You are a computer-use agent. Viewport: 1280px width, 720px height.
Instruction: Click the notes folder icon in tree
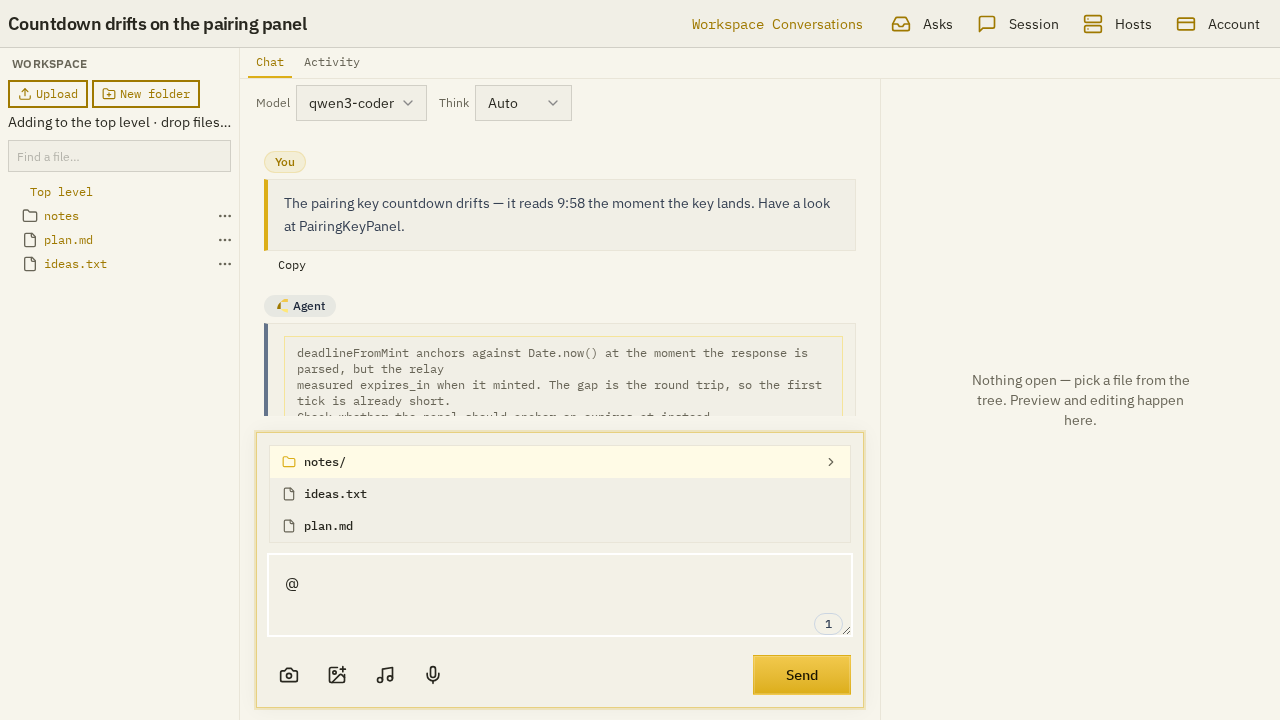tap(30, 216)
